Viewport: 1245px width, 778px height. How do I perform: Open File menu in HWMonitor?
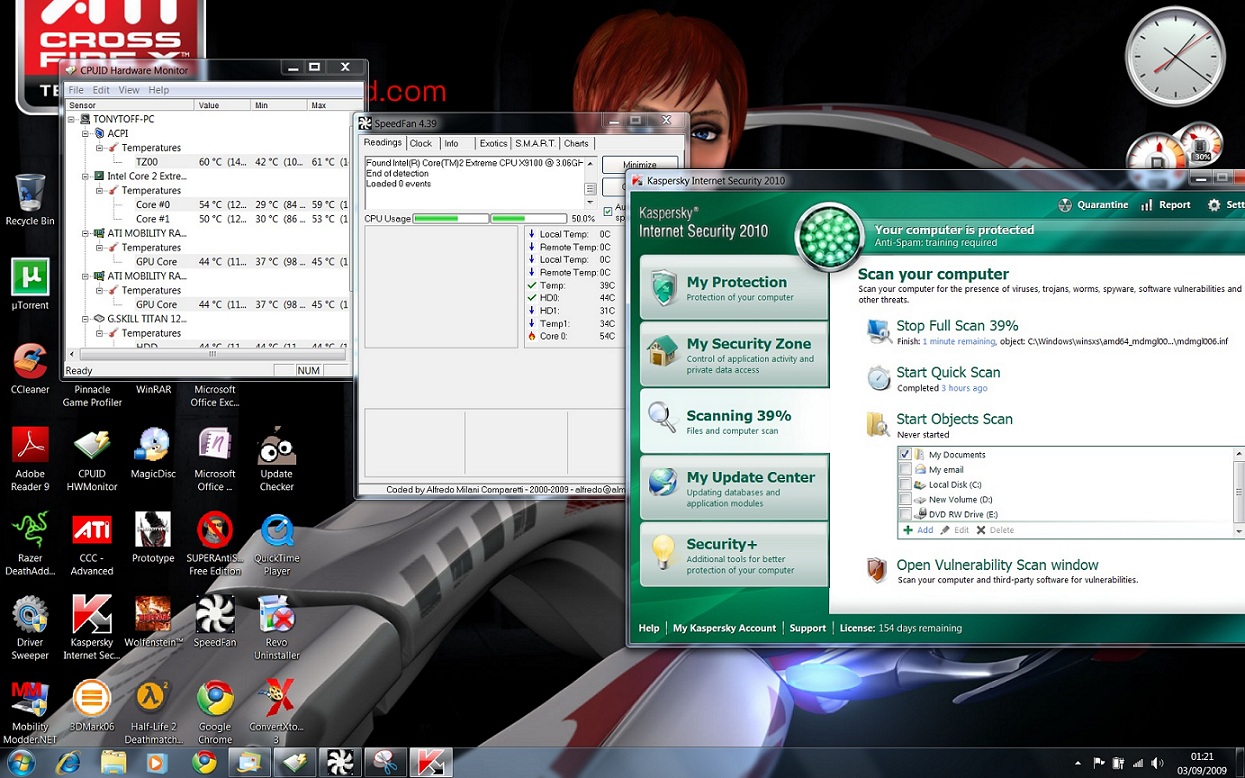76,90
